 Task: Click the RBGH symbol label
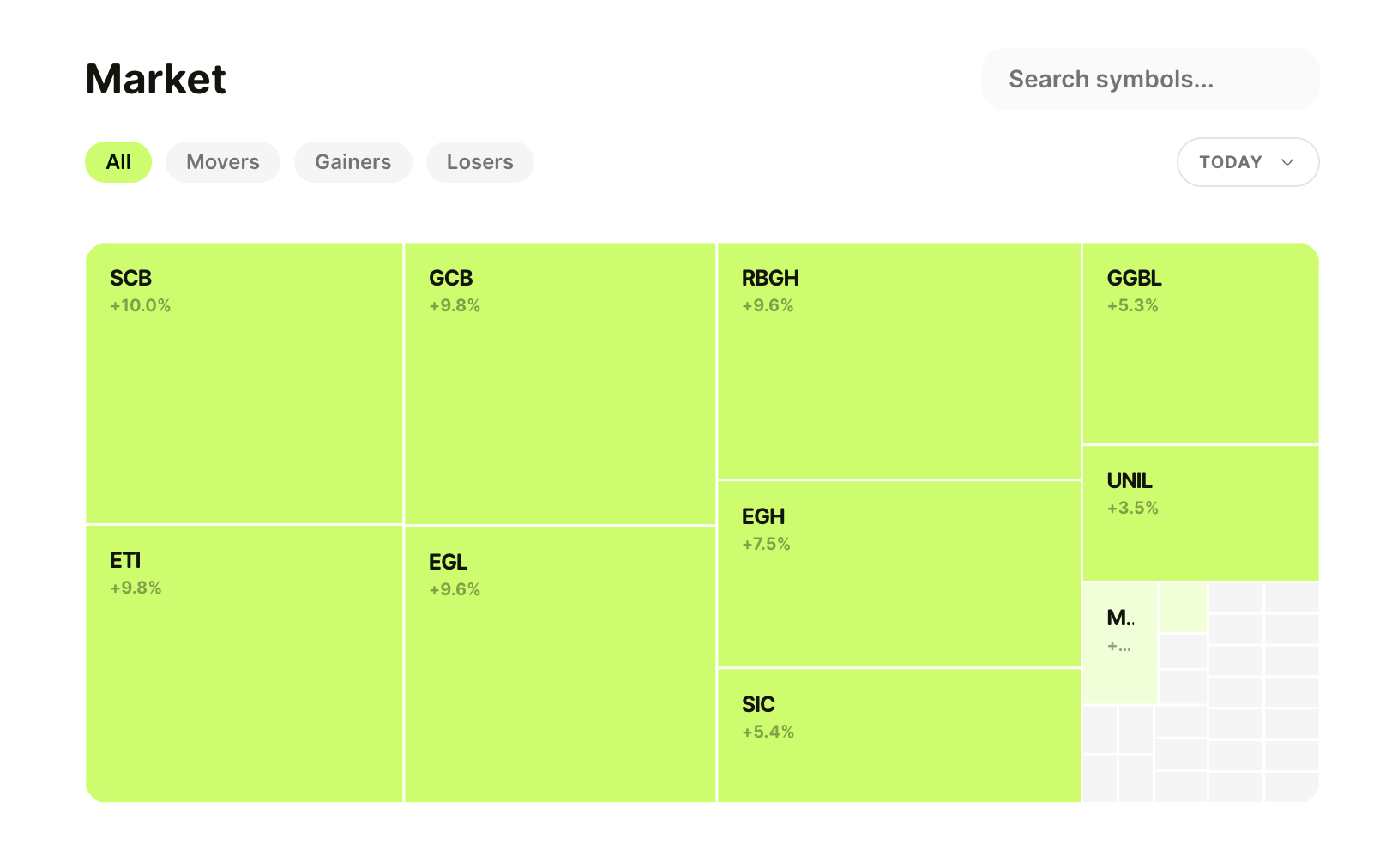[770, 278]
